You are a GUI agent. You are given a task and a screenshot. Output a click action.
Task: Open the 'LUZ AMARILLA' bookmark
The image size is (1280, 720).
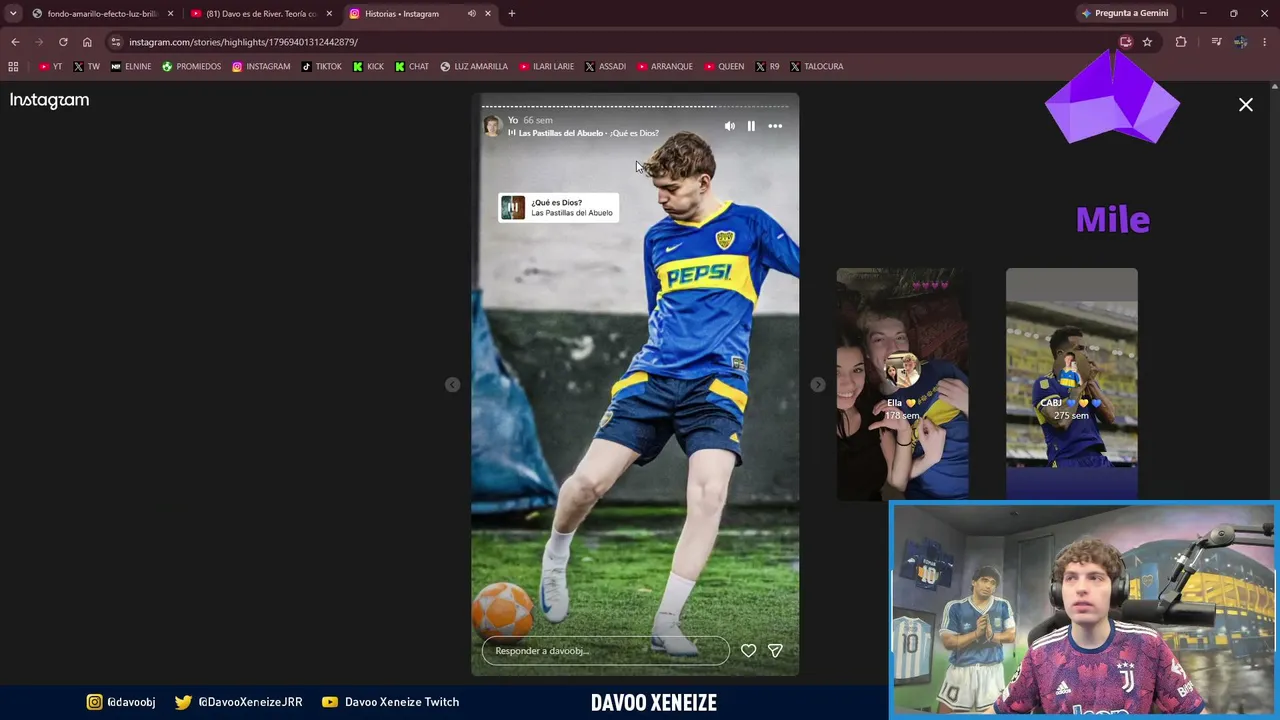click(x=474, y=67)
